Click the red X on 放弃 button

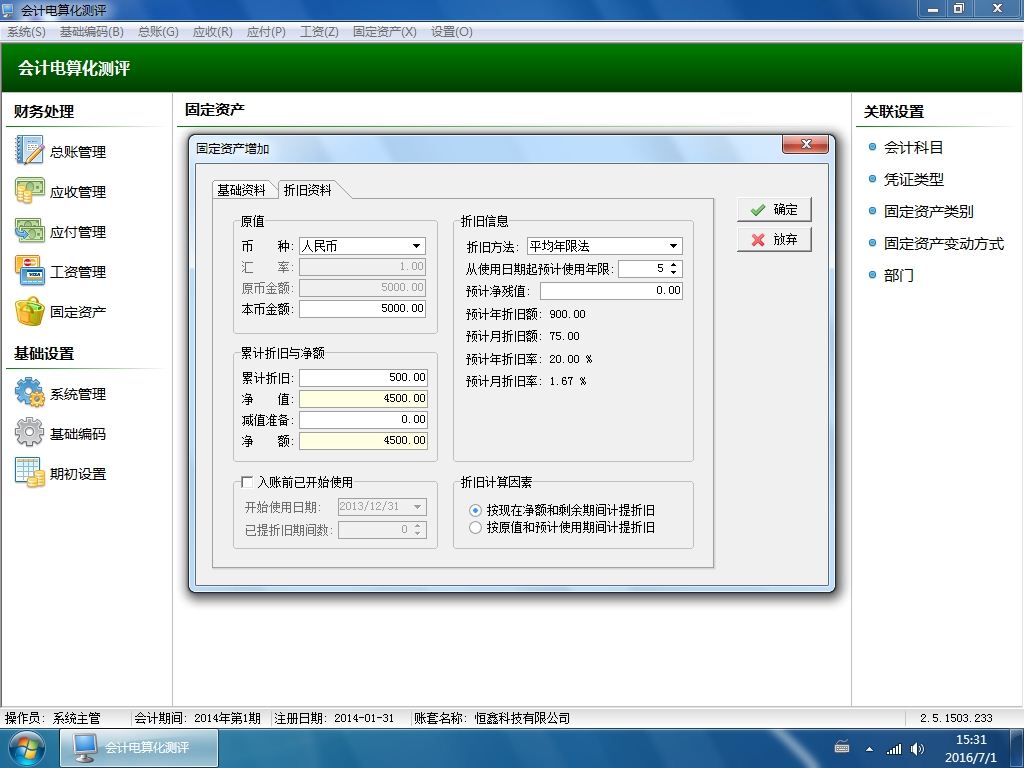pyautogui.click(x=758, y=240)
